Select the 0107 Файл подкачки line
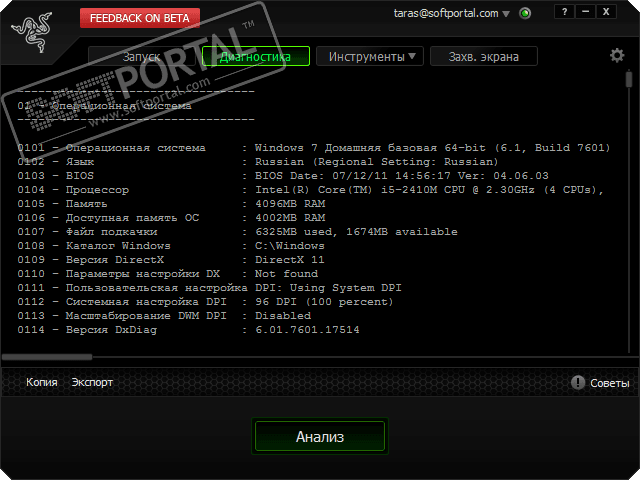 click(237, 232)
